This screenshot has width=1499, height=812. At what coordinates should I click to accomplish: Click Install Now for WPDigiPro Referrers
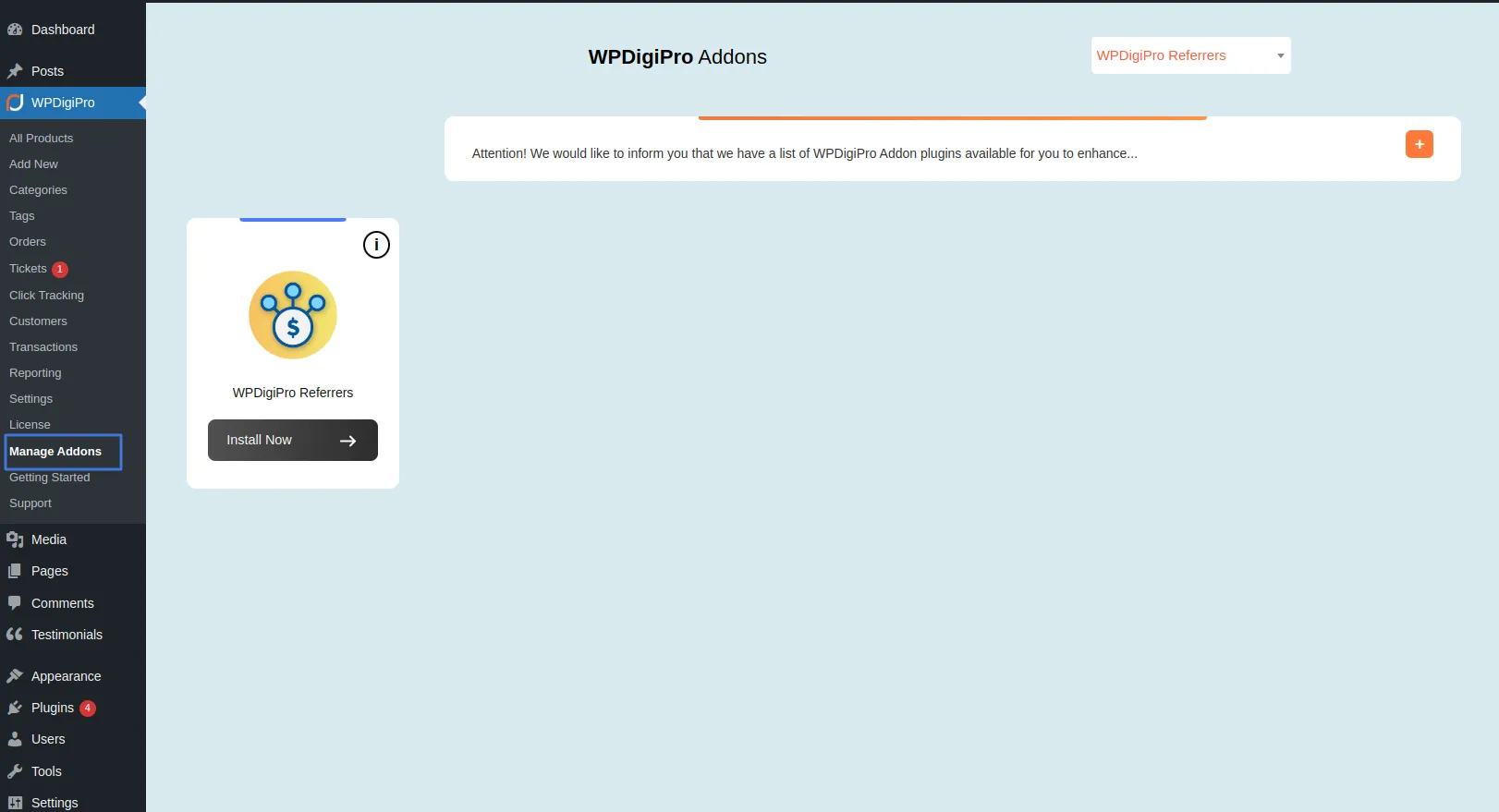coord(293,440)
